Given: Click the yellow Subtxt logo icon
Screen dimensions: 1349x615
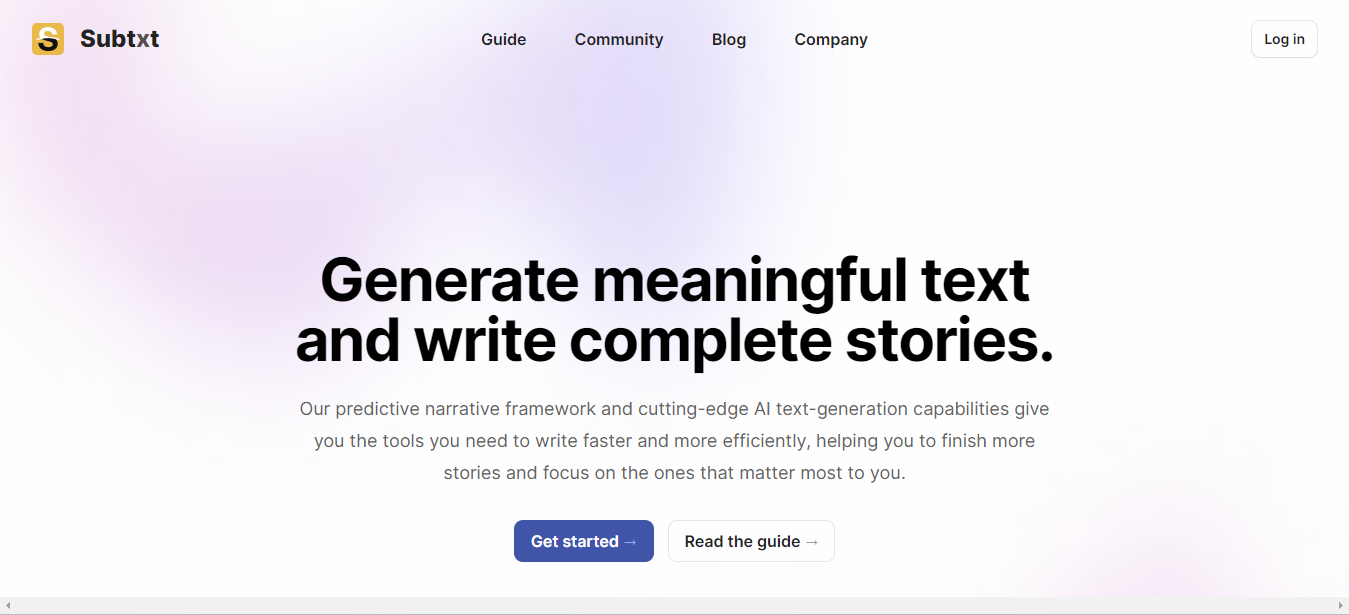Looking at the screenshot, I should pyautogui.click(x=48, y=39).
